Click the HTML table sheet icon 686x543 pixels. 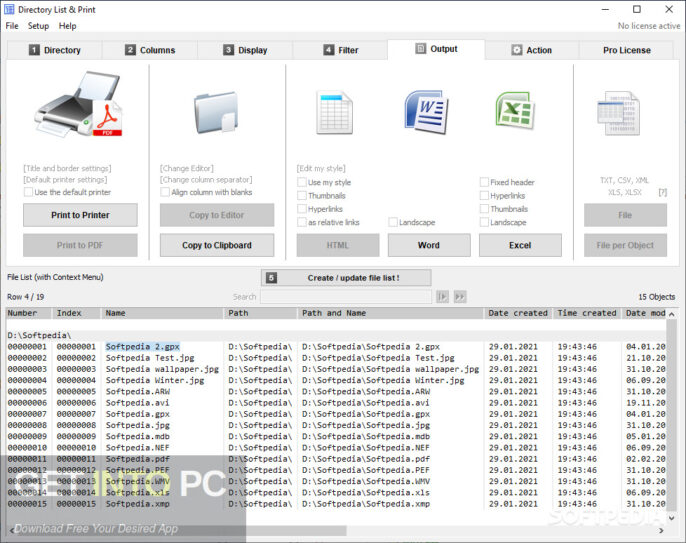tap(334, 112)
